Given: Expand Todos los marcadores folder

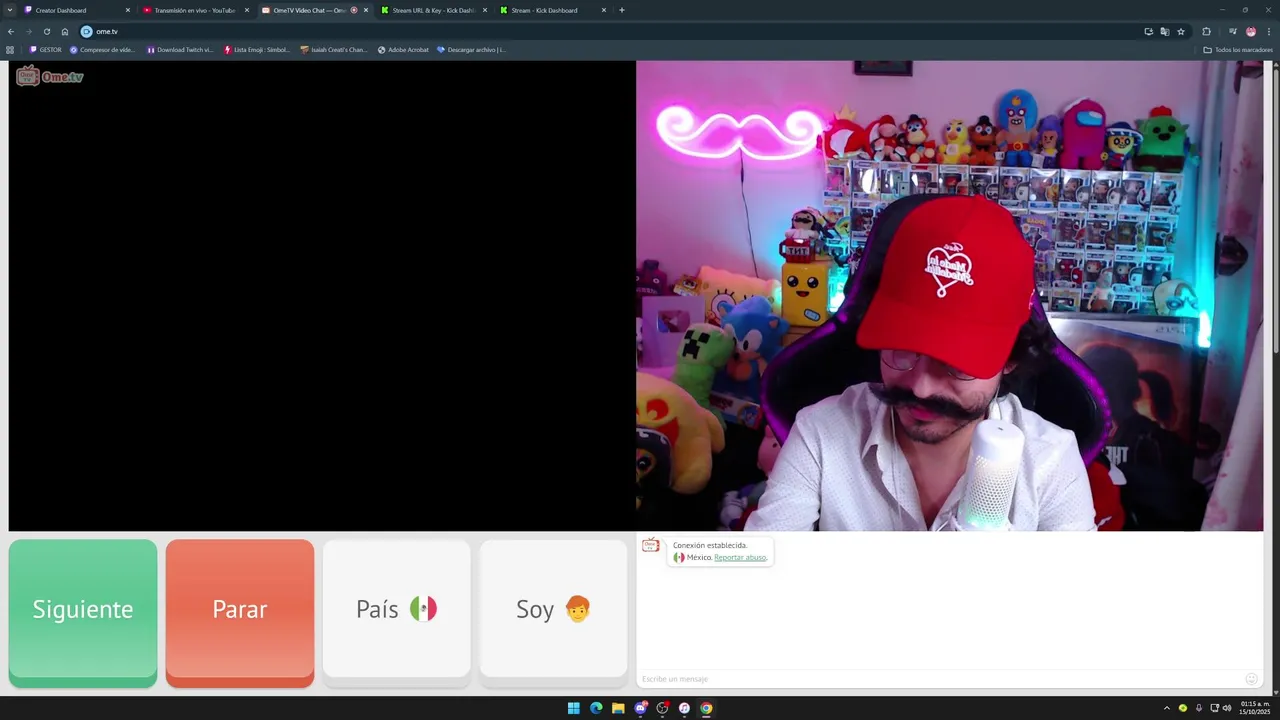Looking at the screenshot, I should 1238,49.
